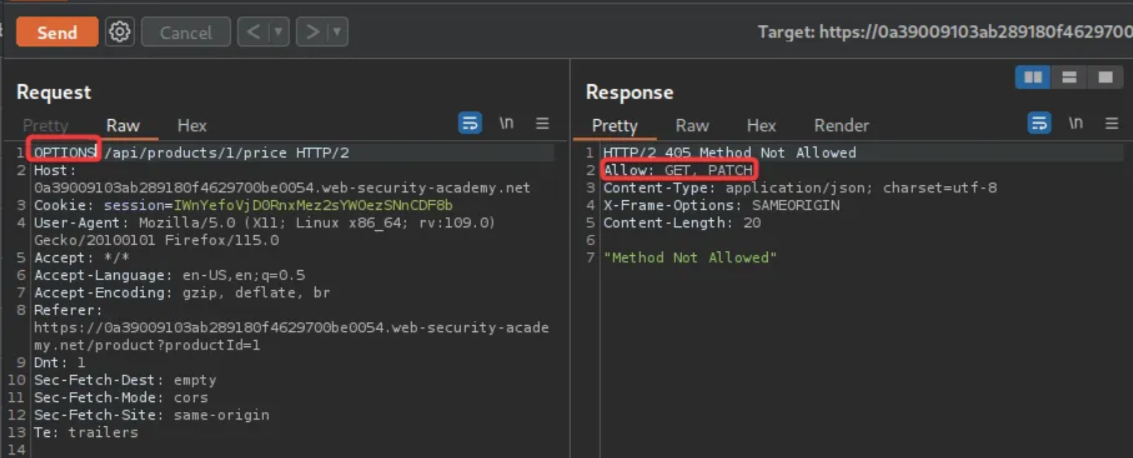Image resolution: width=1133 pixels, height=458 pixels.
Task: Open the Request panel hamburger menu
Action: [x=543, y=124]
